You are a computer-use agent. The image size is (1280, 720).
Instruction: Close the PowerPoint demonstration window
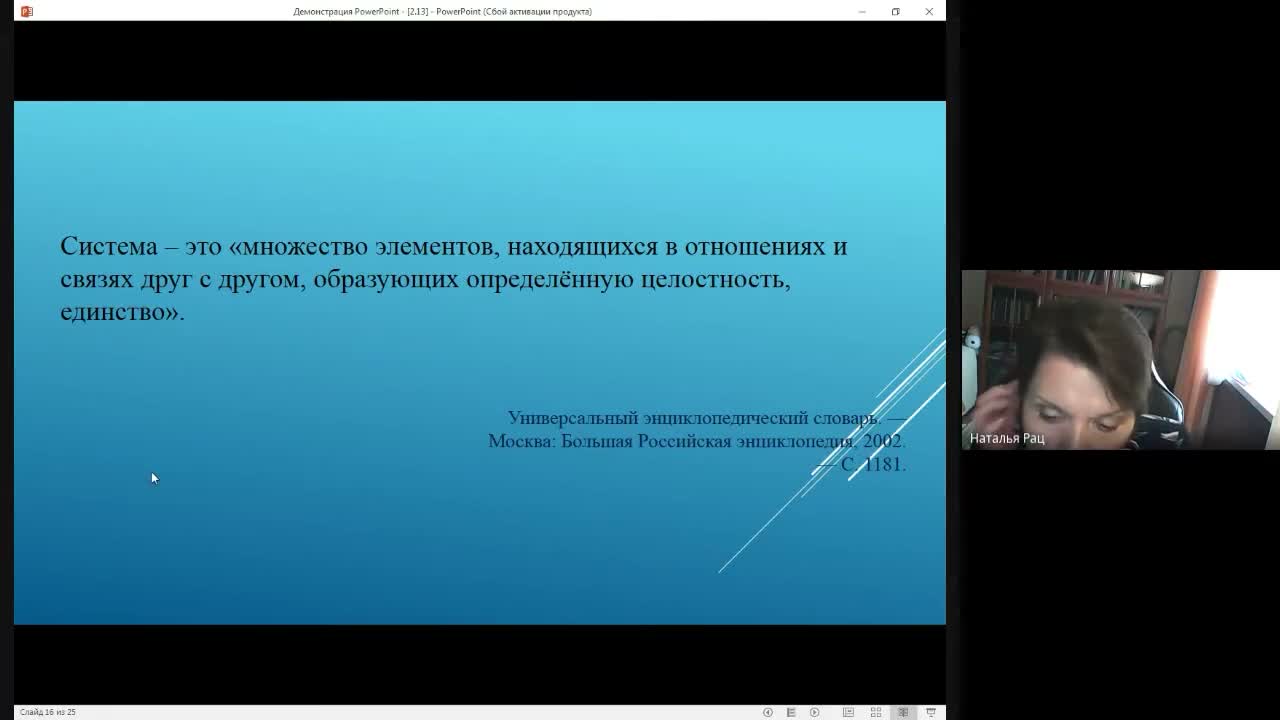click(929, 11)
